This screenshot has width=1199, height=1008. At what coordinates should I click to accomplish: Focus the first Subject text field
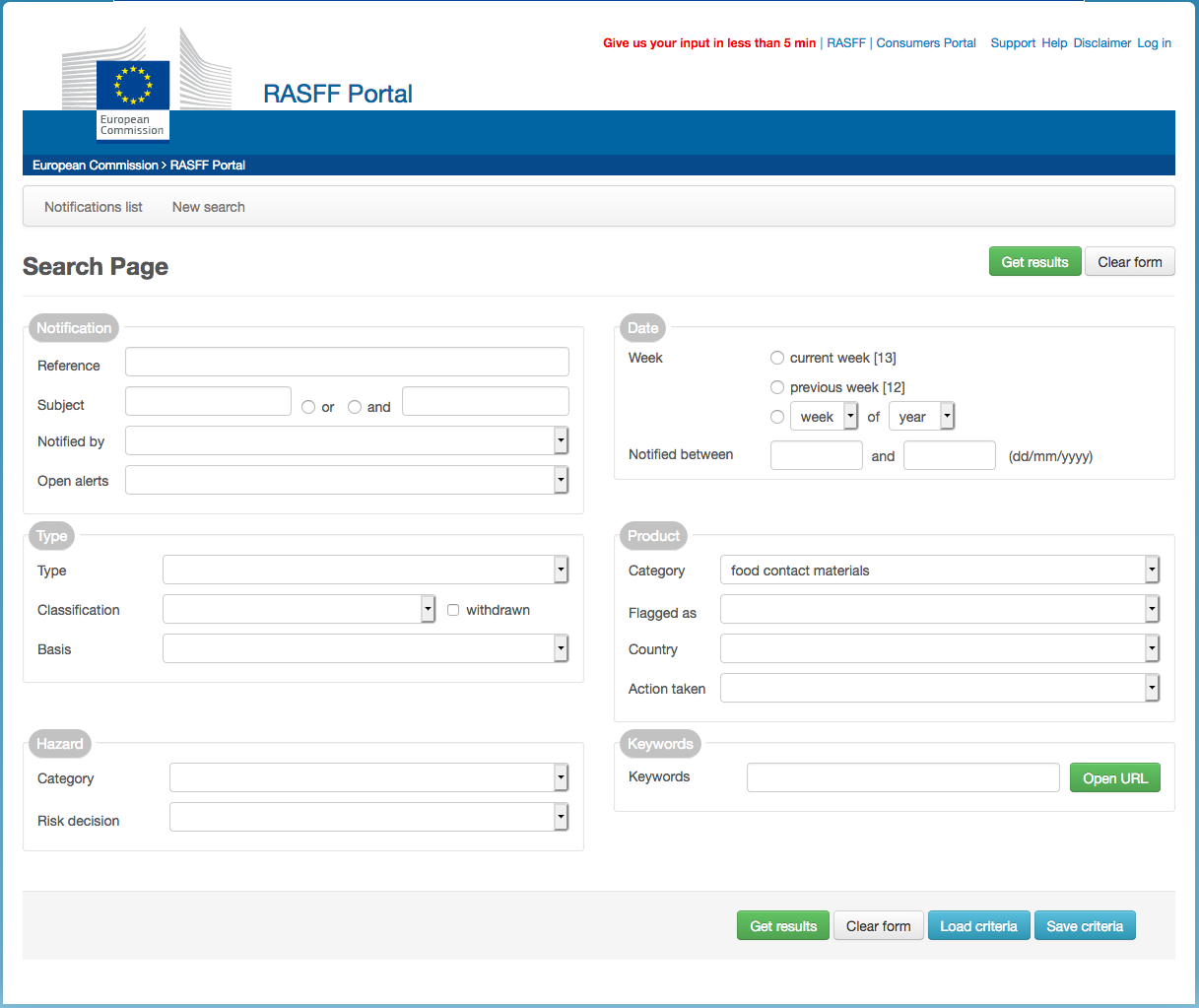tap(208, 401)
